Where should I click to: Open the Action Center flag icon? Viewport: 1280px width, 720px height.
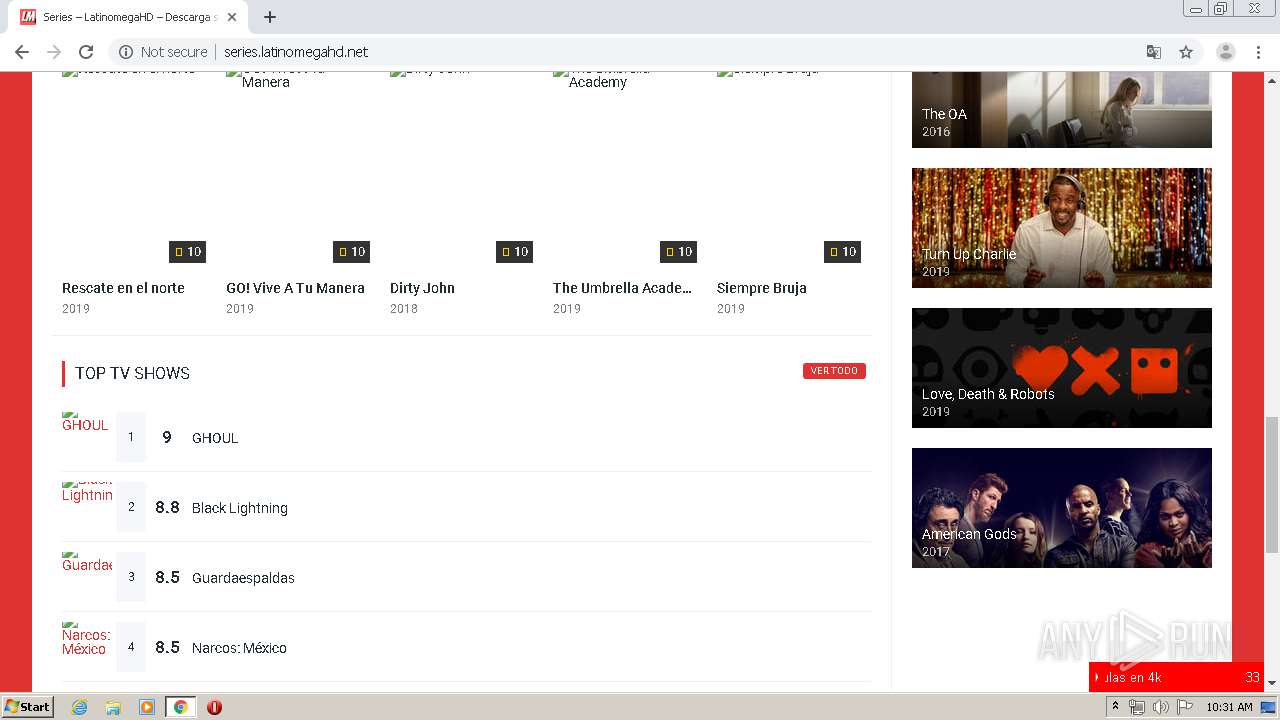pos(1185,707)
